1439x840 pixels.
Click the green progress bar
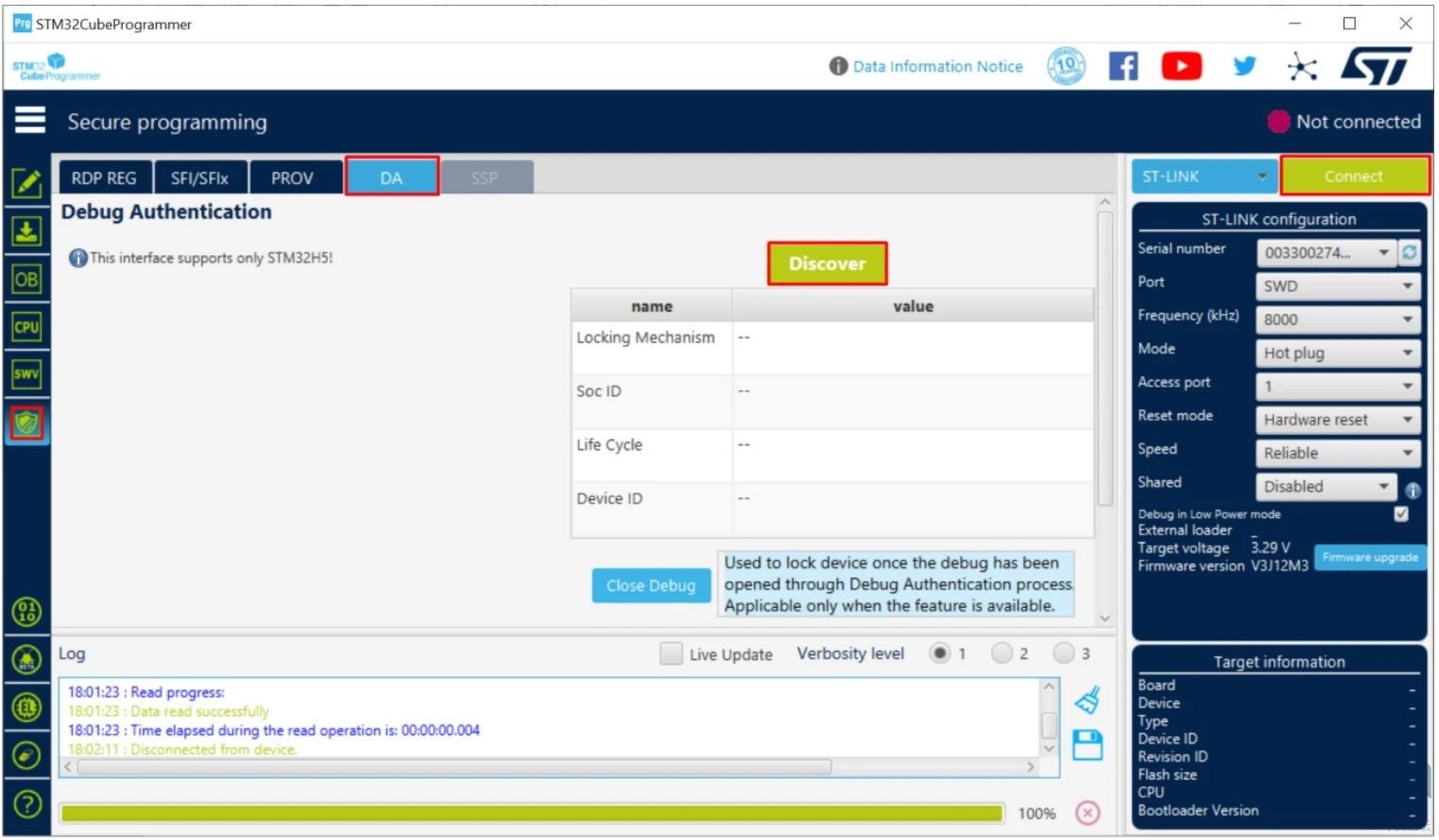tap(531, 814)
